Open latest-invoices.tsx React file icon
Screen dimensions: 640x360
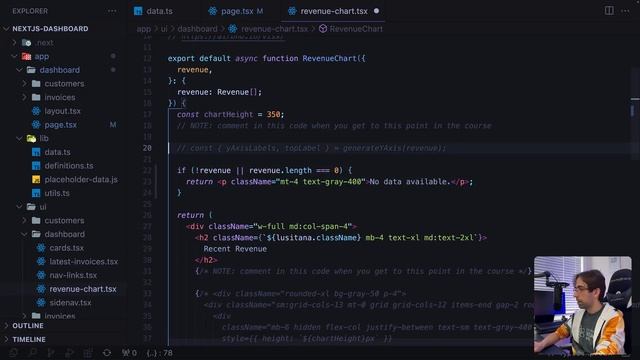point(41,262)
